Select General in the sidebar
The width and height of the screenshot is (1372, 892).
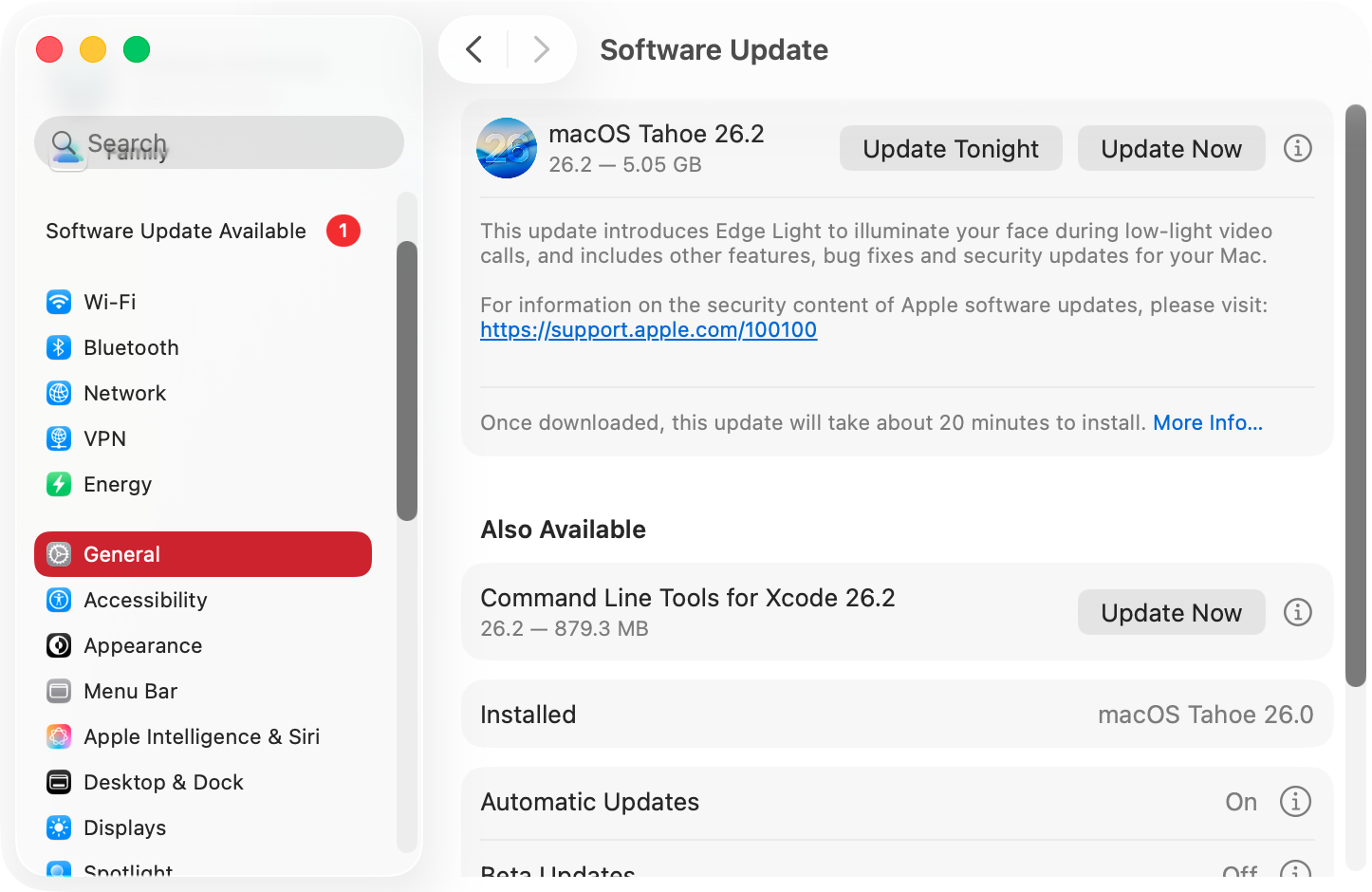[121, 554]
